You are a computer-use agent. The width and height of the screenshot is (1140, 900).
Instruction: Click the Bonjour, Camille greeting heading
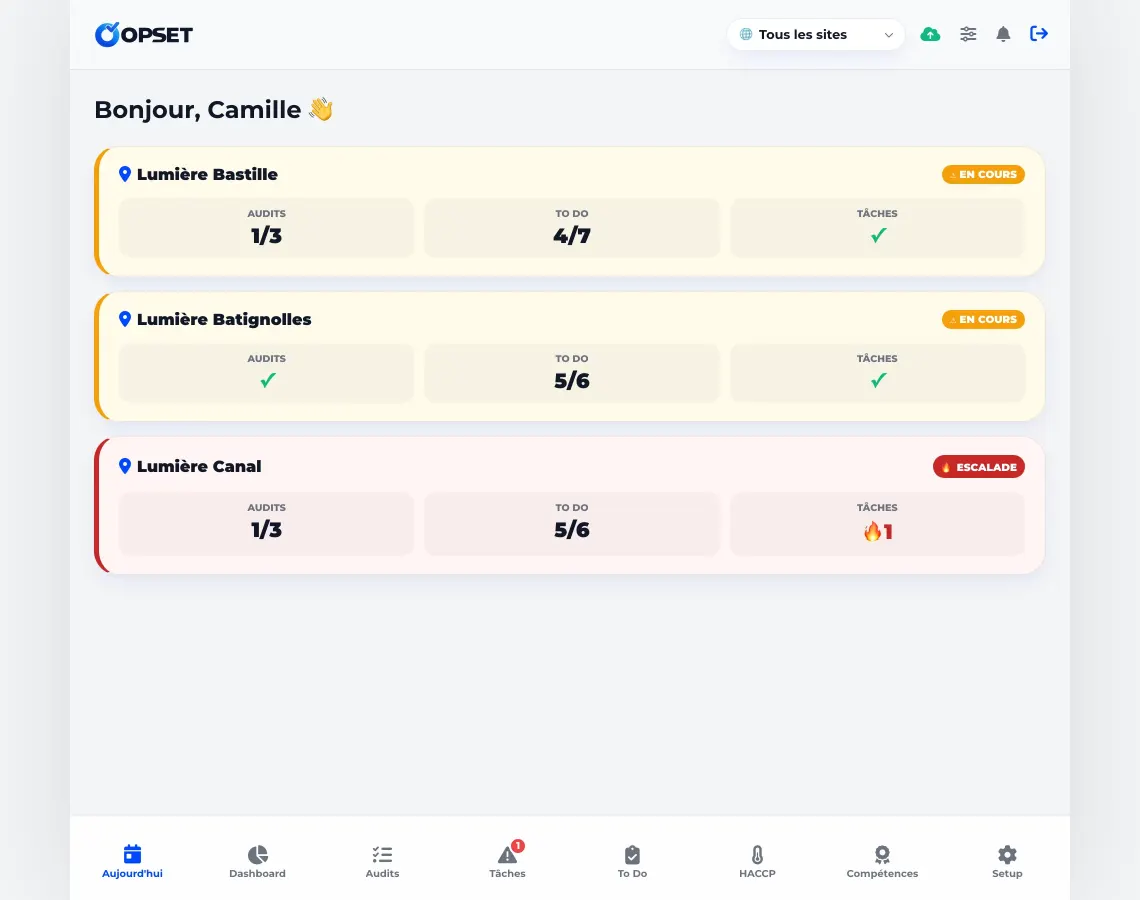(x=214, y=109)
